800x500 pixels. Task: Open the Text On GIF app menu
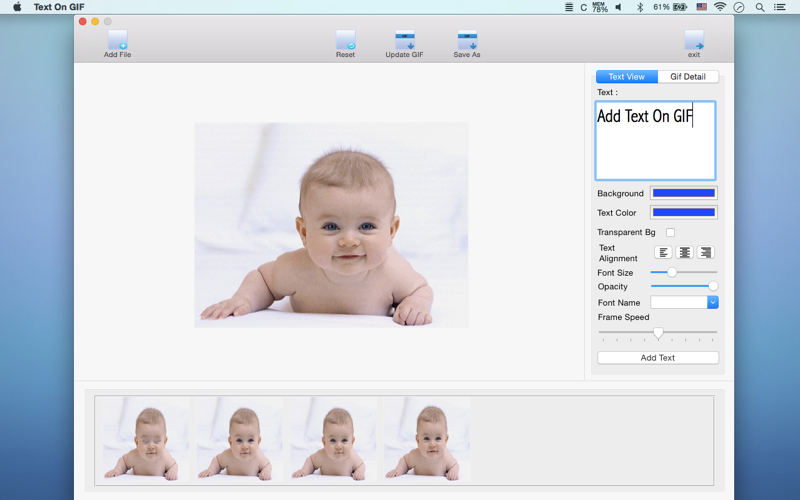[59, 7]
